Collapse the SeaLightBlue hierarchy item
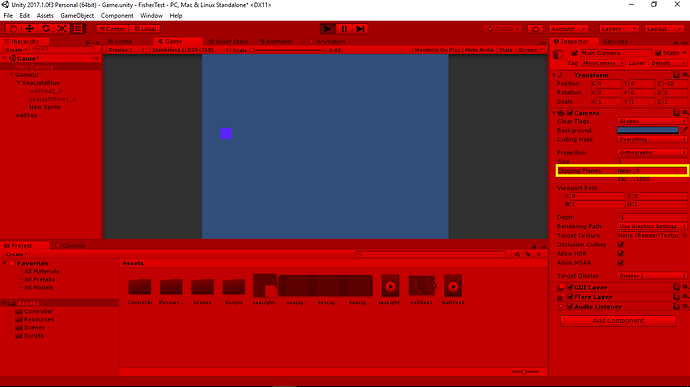Viewport: 690px width, 387px height. point(18,83)
